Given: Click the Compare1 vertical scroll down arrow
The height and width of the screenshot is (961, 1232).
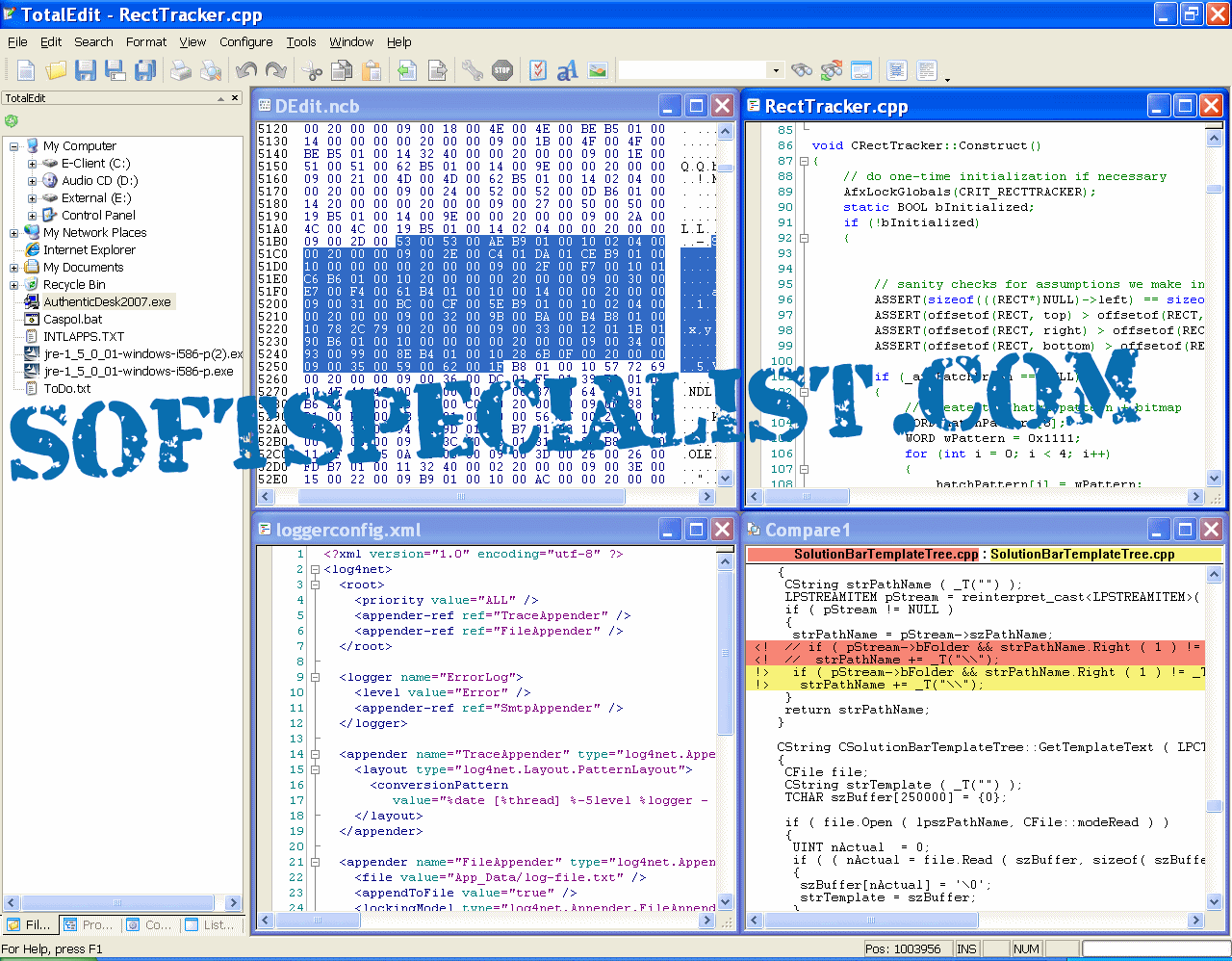Looking at the screenshot, I should click(1215, 902).
